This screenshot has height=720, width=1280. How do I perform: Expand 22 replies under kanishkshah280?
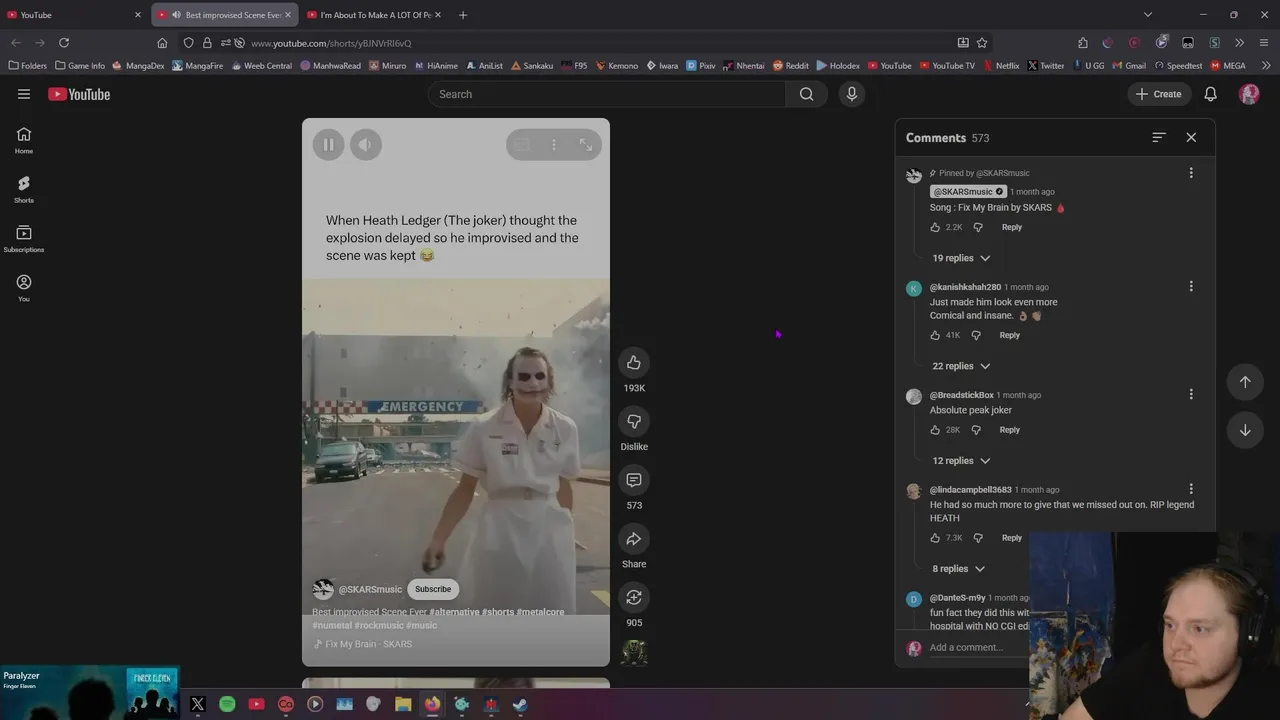961,366
